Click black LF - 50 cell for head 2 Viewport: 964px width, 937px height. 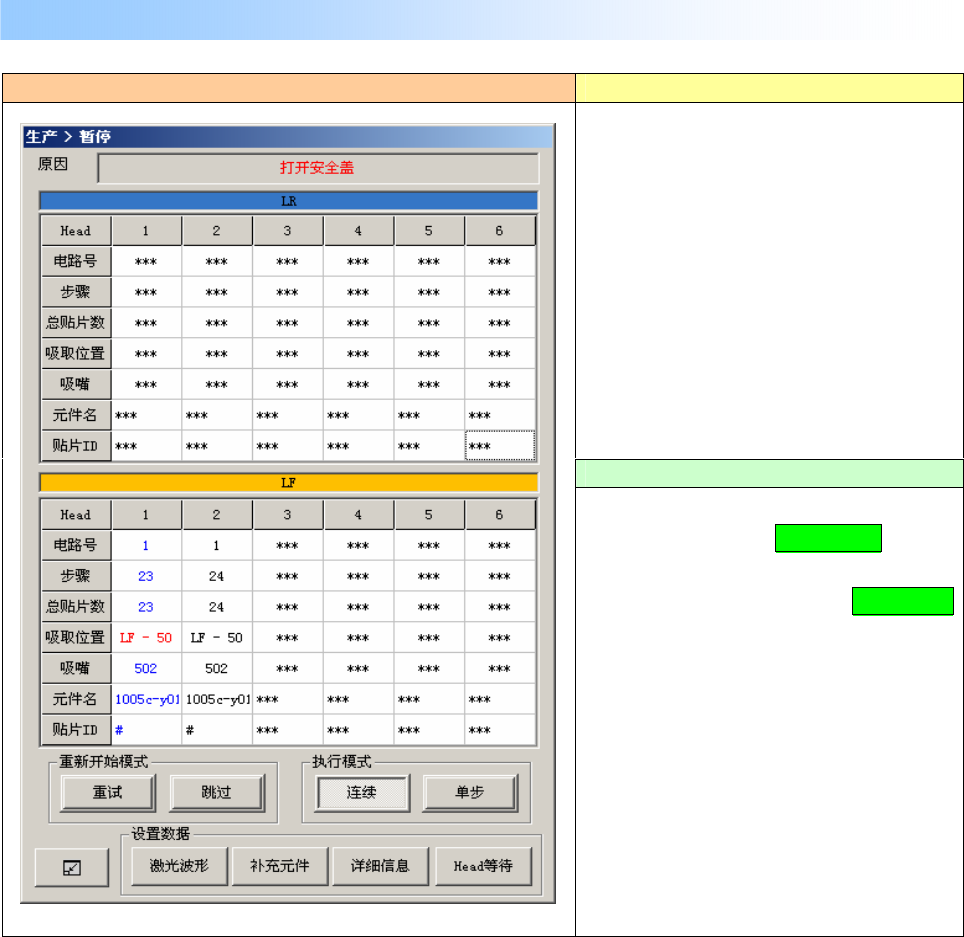pyautogui.click(x=216, y=638)
